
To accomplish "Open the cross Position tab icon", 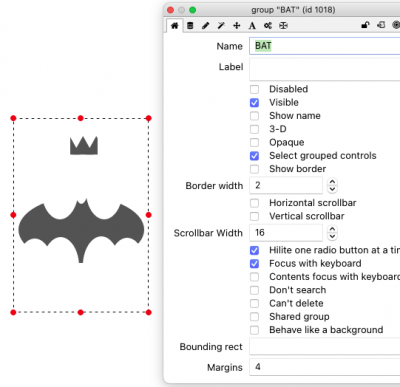I will (x=237, y=26).
